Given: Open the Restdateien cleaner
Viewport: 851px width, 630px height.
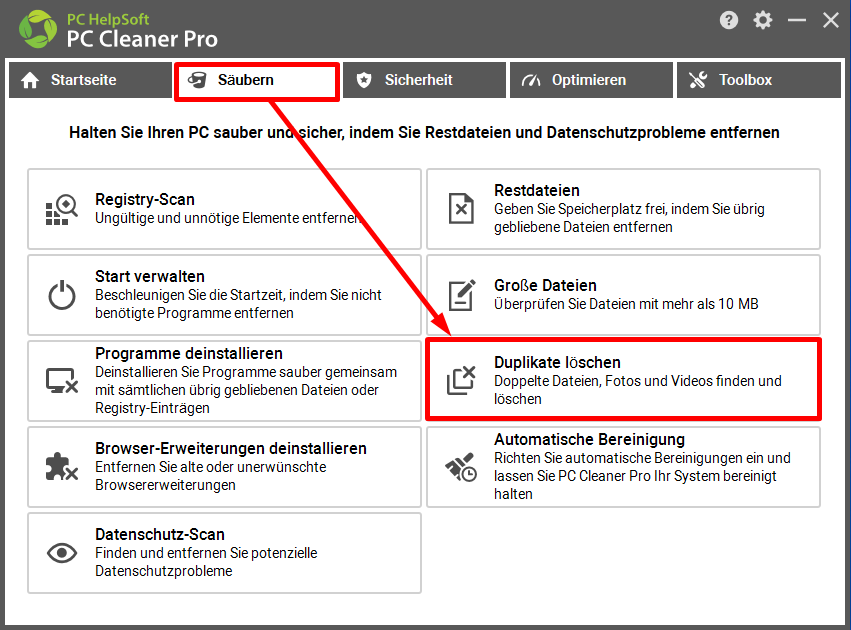Looking at the screenshot, I should coord(623,209).
